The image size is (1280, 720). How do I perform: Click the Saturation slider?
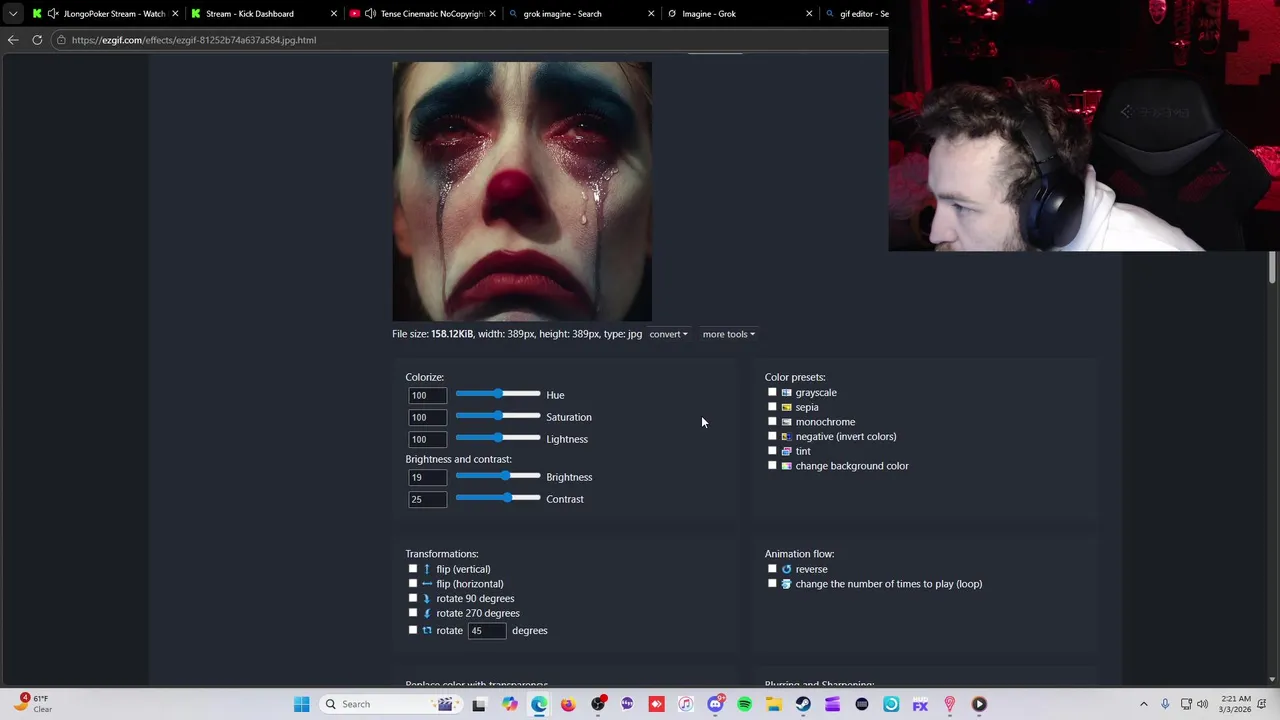pos(498,416)
